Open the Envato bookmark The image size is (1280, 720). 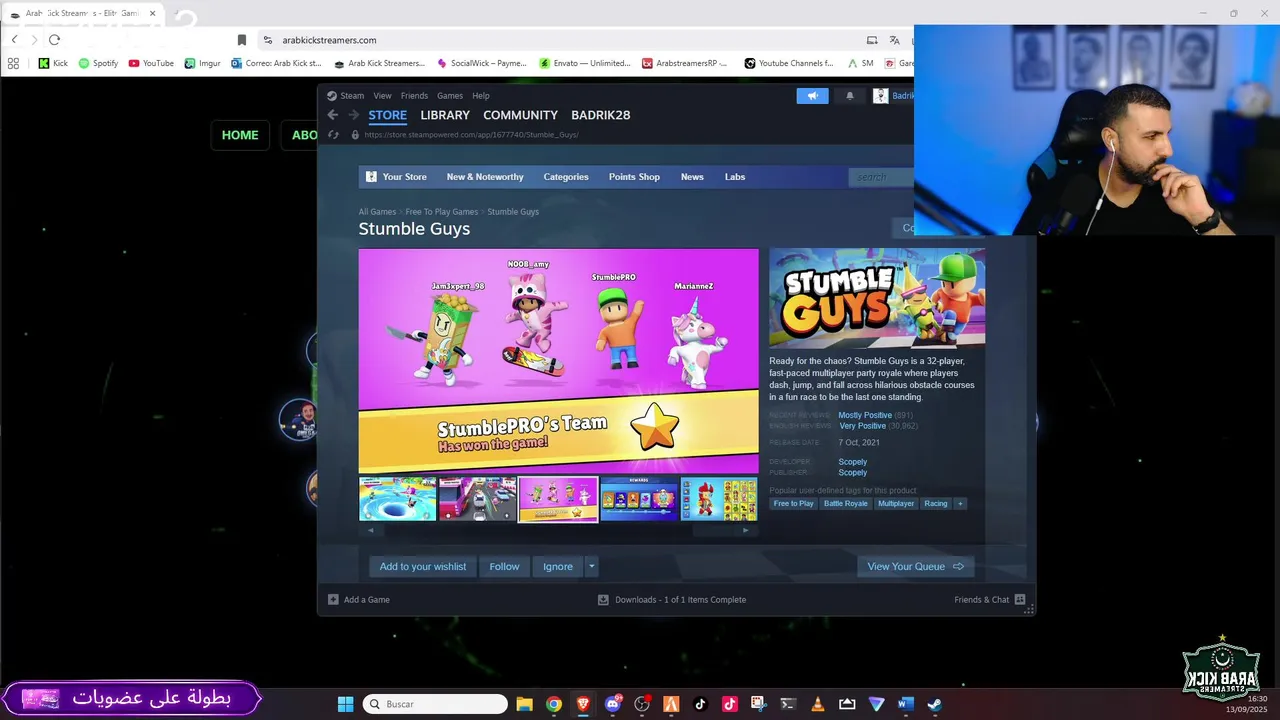tap(585, 63)
